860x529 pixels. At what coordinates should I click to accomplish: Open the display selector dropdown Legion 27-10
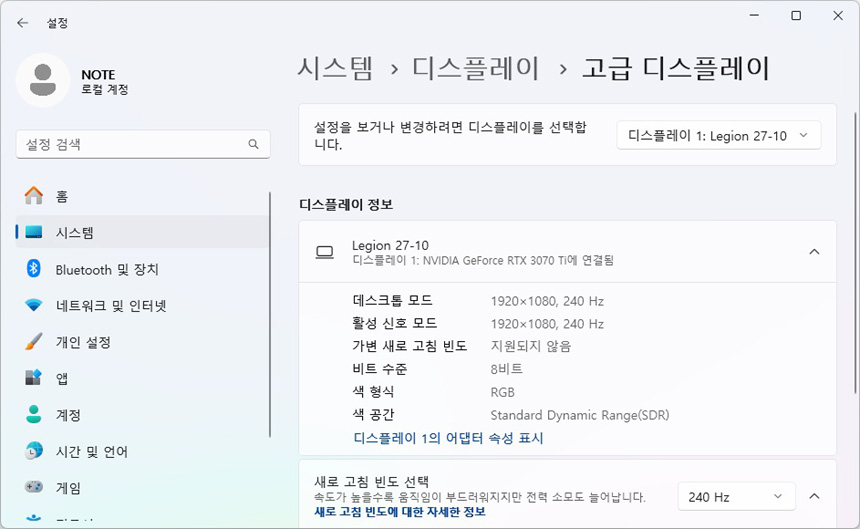point(718,136)
